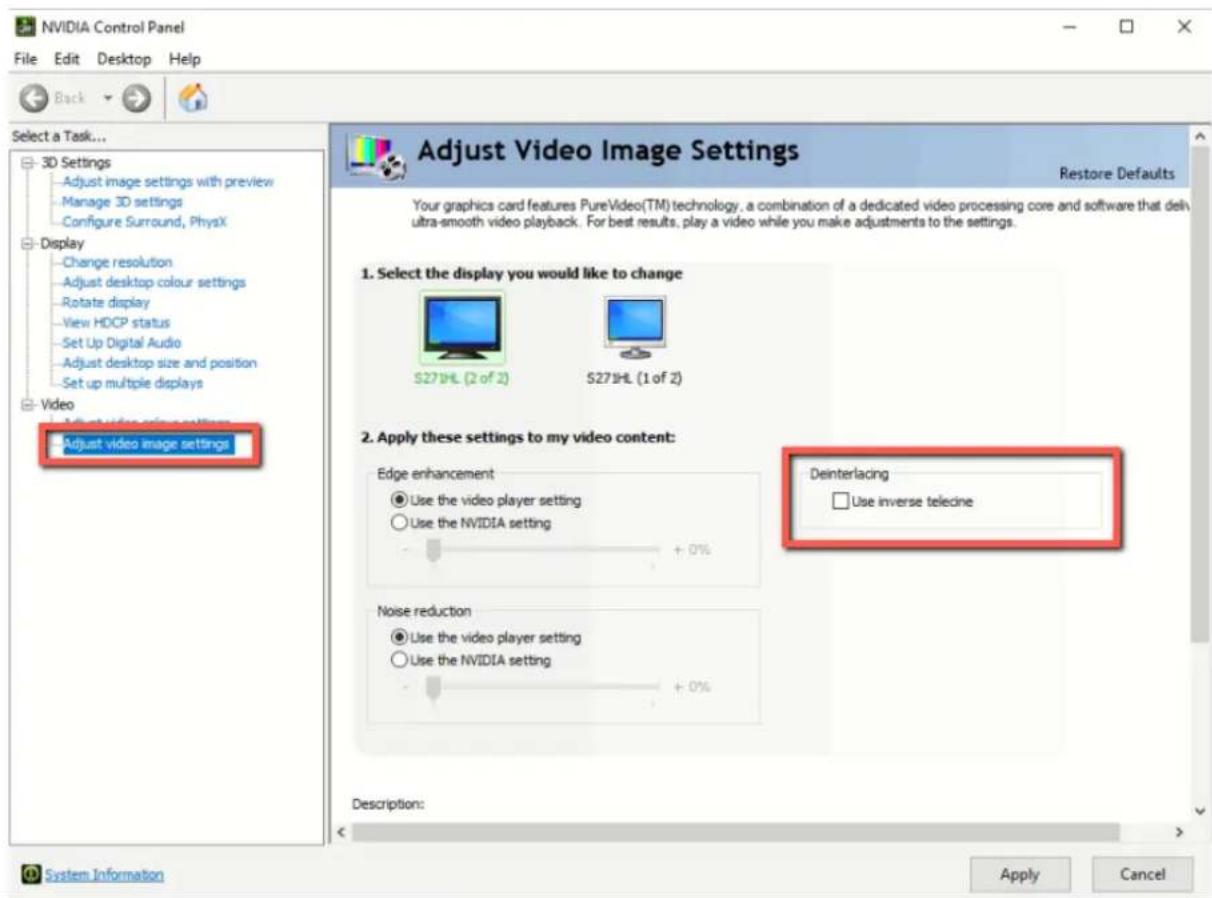Click the Adjust Video Image Settings header icon

(x=374, y=160)
